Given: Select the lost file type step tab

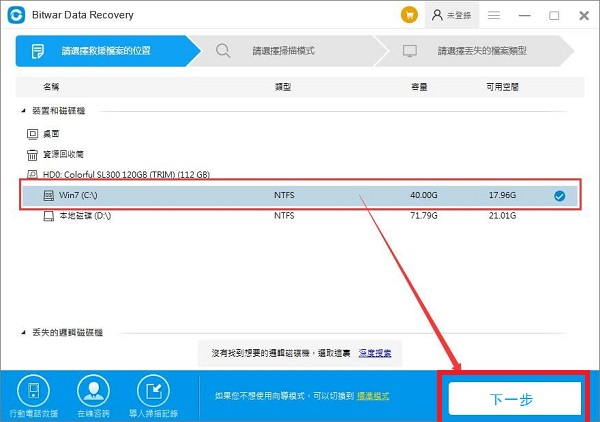Looking at the screenshot, I should (x=474, y=51).
